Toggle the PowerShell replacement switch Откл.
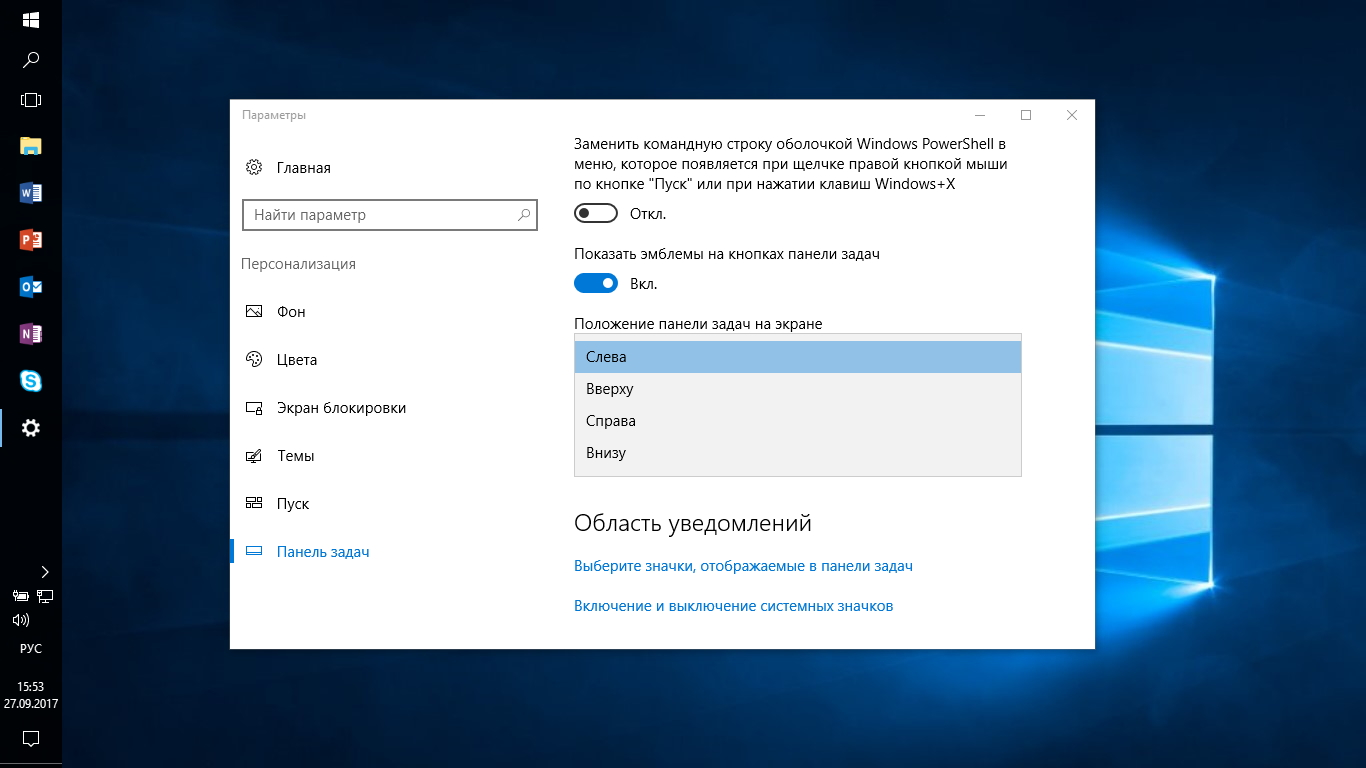Image resolution: width=1366 pixels, height=768 pixels. [x=596, y=214]
